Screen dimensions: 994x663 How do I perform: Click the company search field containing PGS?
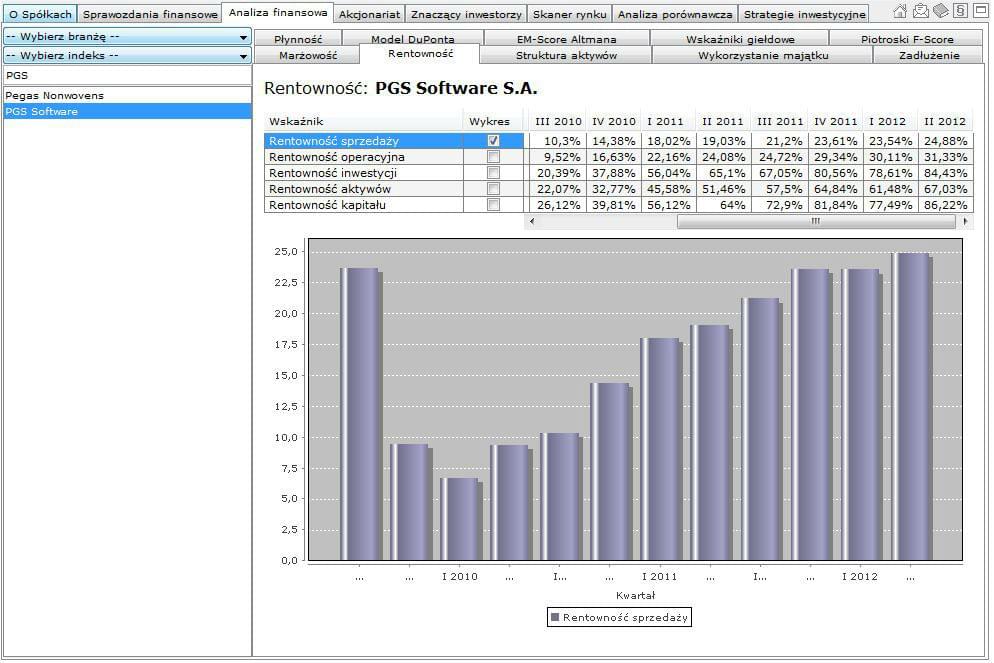(x=127, y=75)
